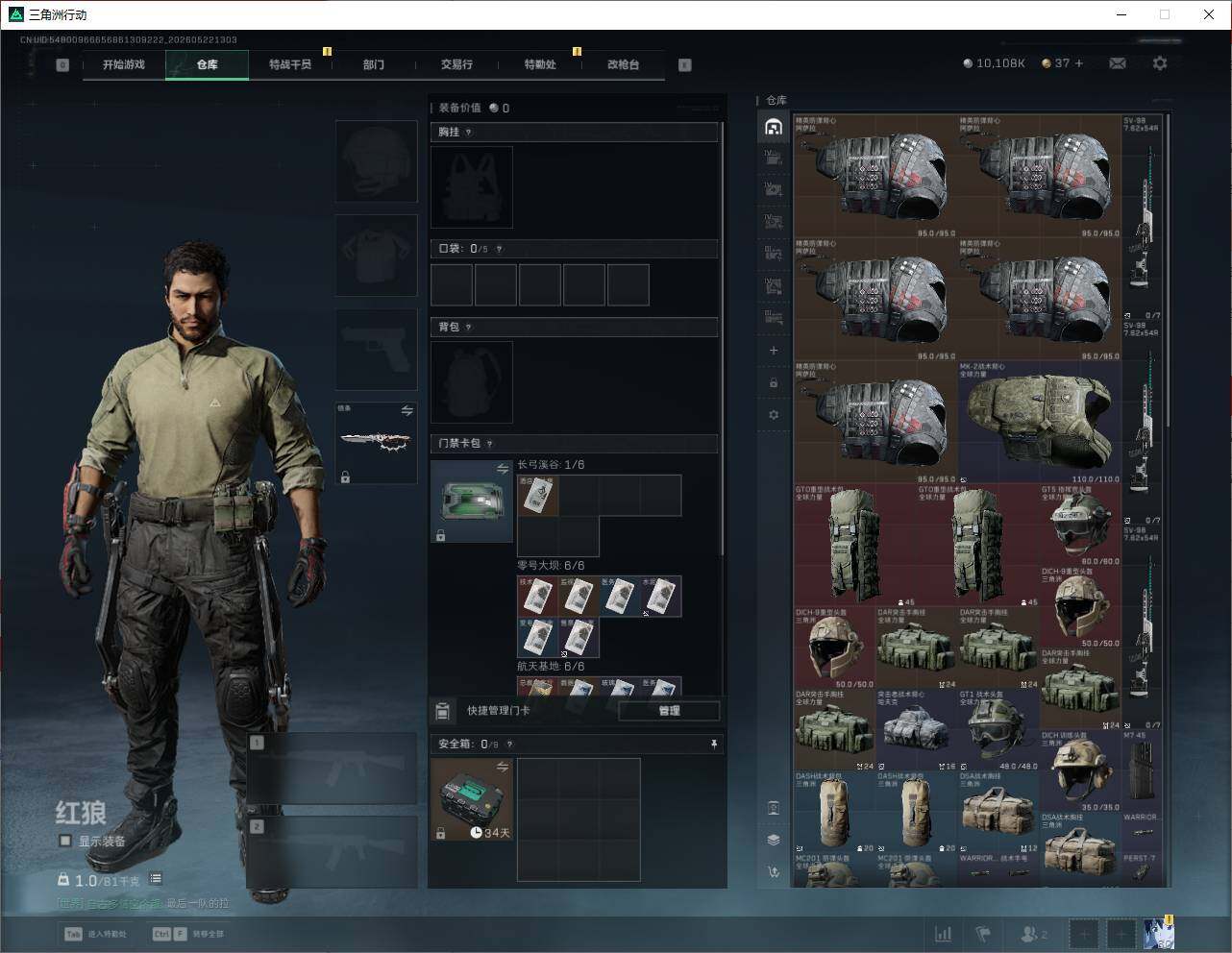Open the 部门 tab
Image resolution: width=1232 pixels, height=953 pixels.
click(x=373, y=64)
